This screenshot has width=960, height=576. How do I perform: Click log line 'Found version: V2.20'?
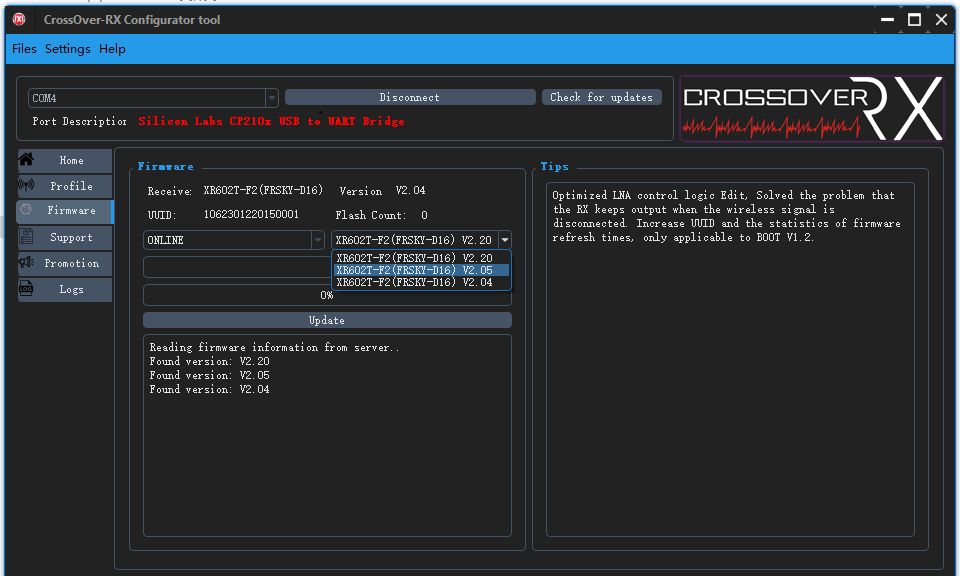[209, 361]
